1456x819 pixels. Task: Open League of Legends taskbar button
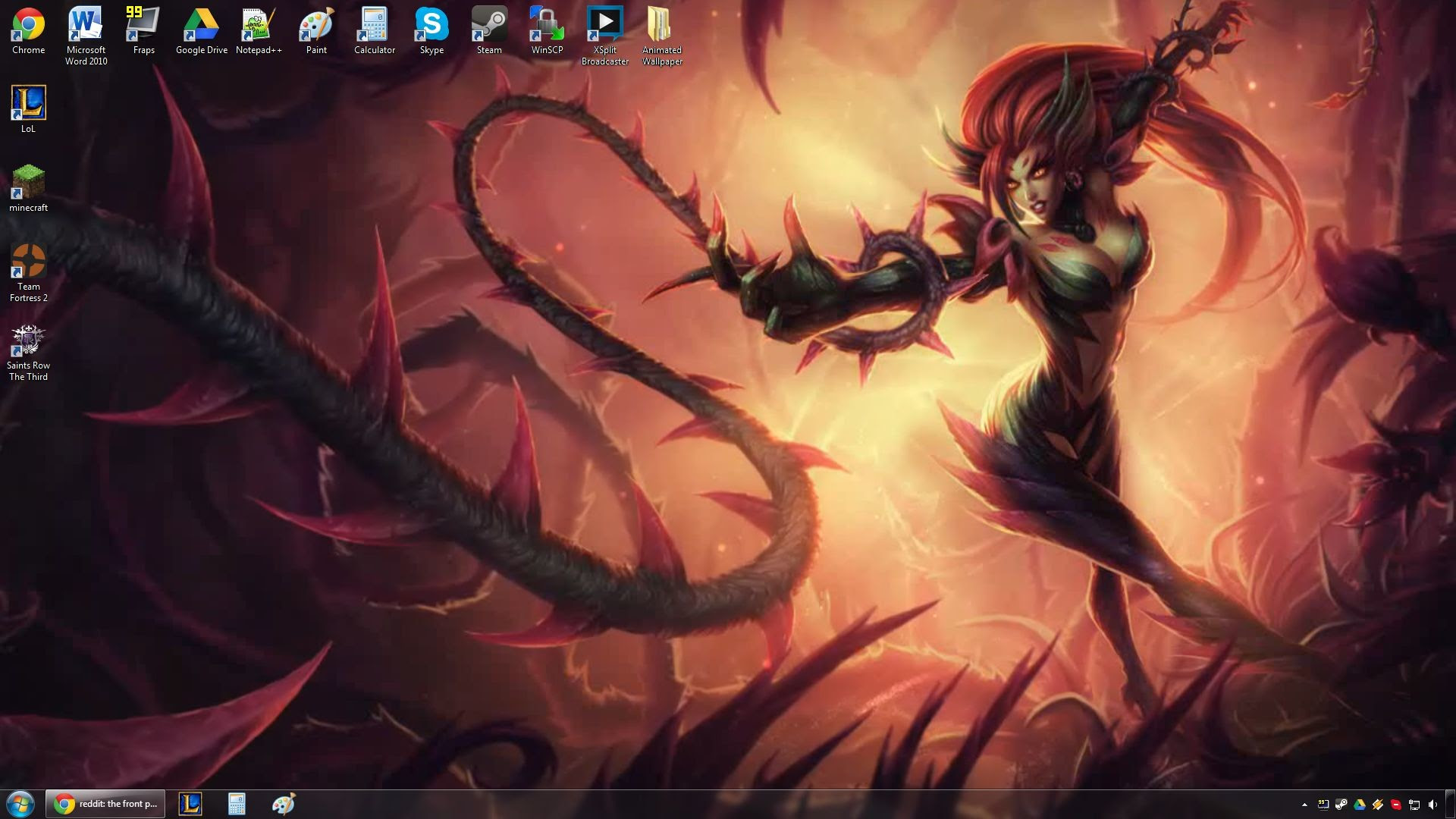click(x=190, y=804)
